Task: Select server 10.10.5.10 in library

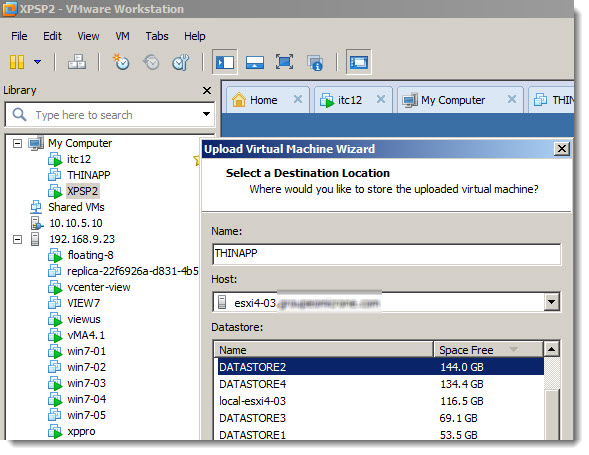Action: [x=76, y=223]
